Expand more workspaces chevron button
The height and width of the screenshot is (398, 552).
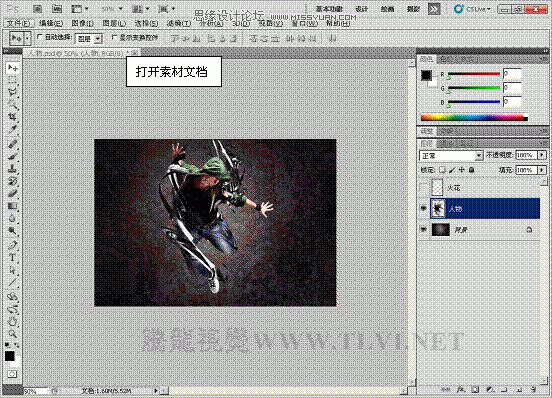click(x=434, y=9)
